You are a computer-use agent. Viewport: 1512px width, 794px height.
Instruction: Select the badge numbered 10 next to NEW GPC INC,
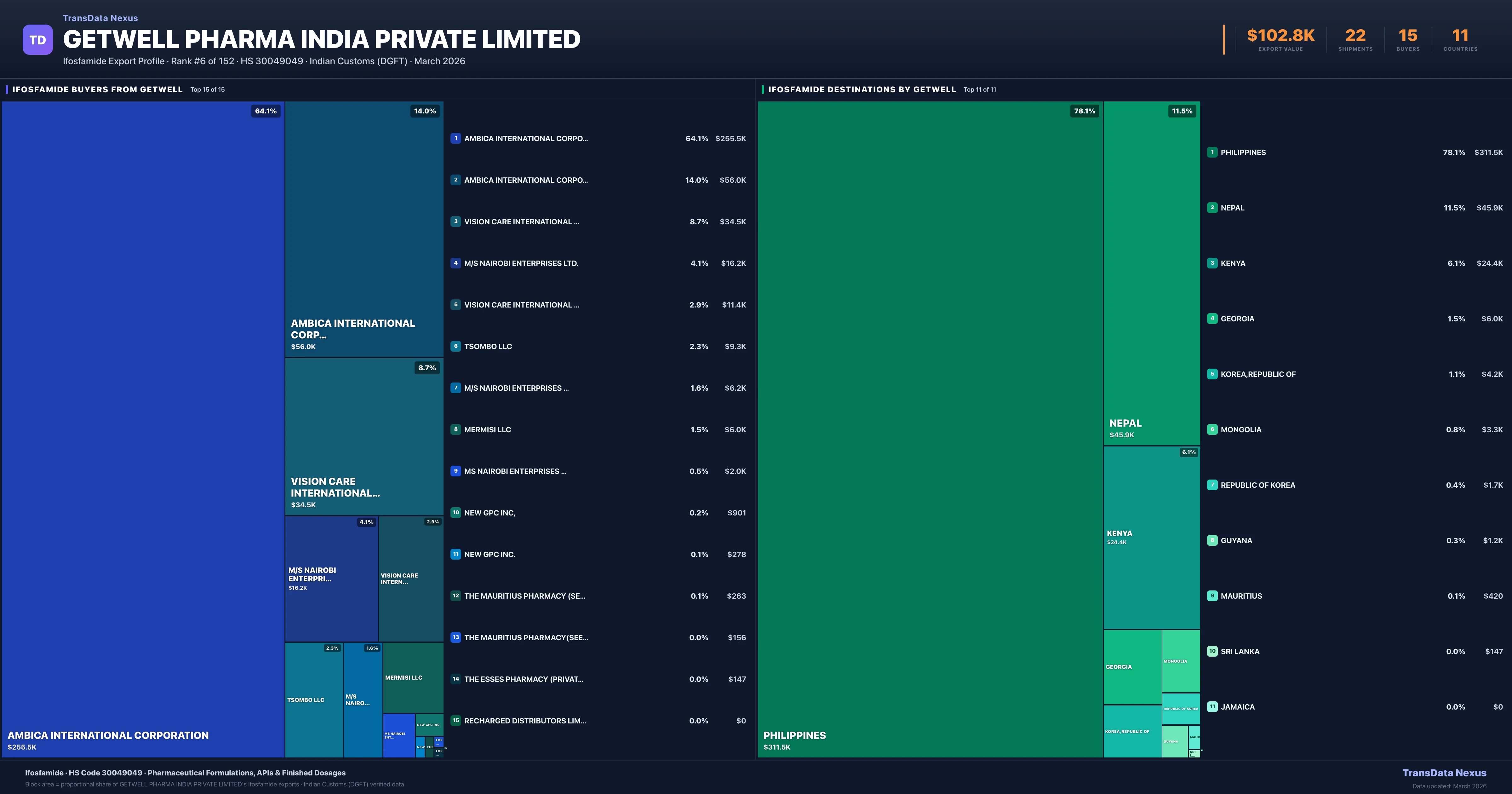456,512
